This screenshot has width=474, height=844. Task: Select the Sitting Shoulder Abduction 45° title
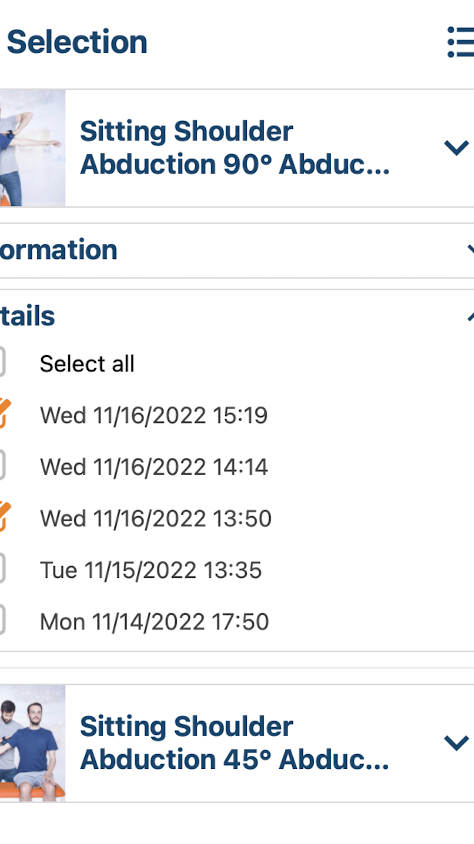coord(235,743)
